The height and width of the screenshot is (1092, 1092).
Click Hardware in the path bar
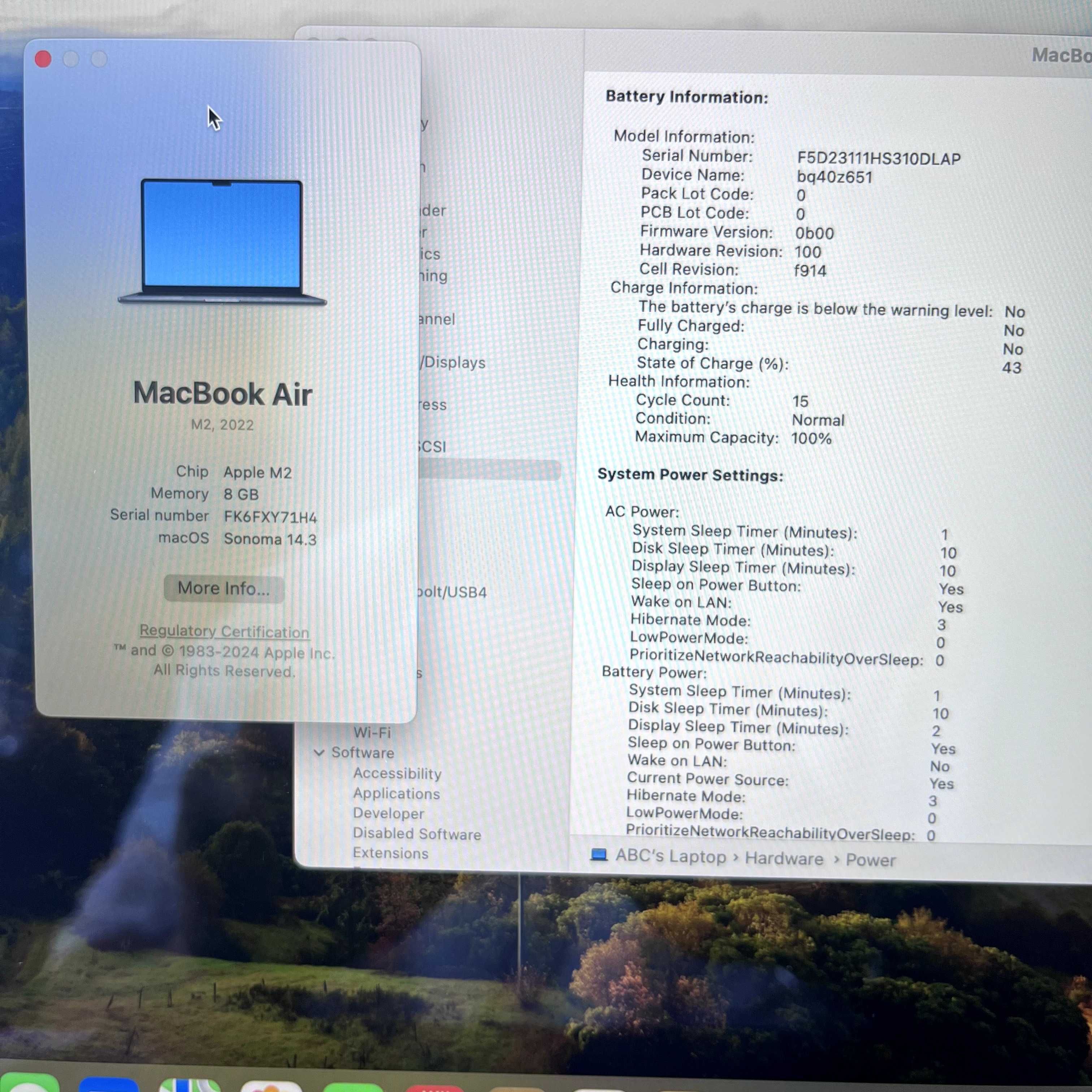784,859
